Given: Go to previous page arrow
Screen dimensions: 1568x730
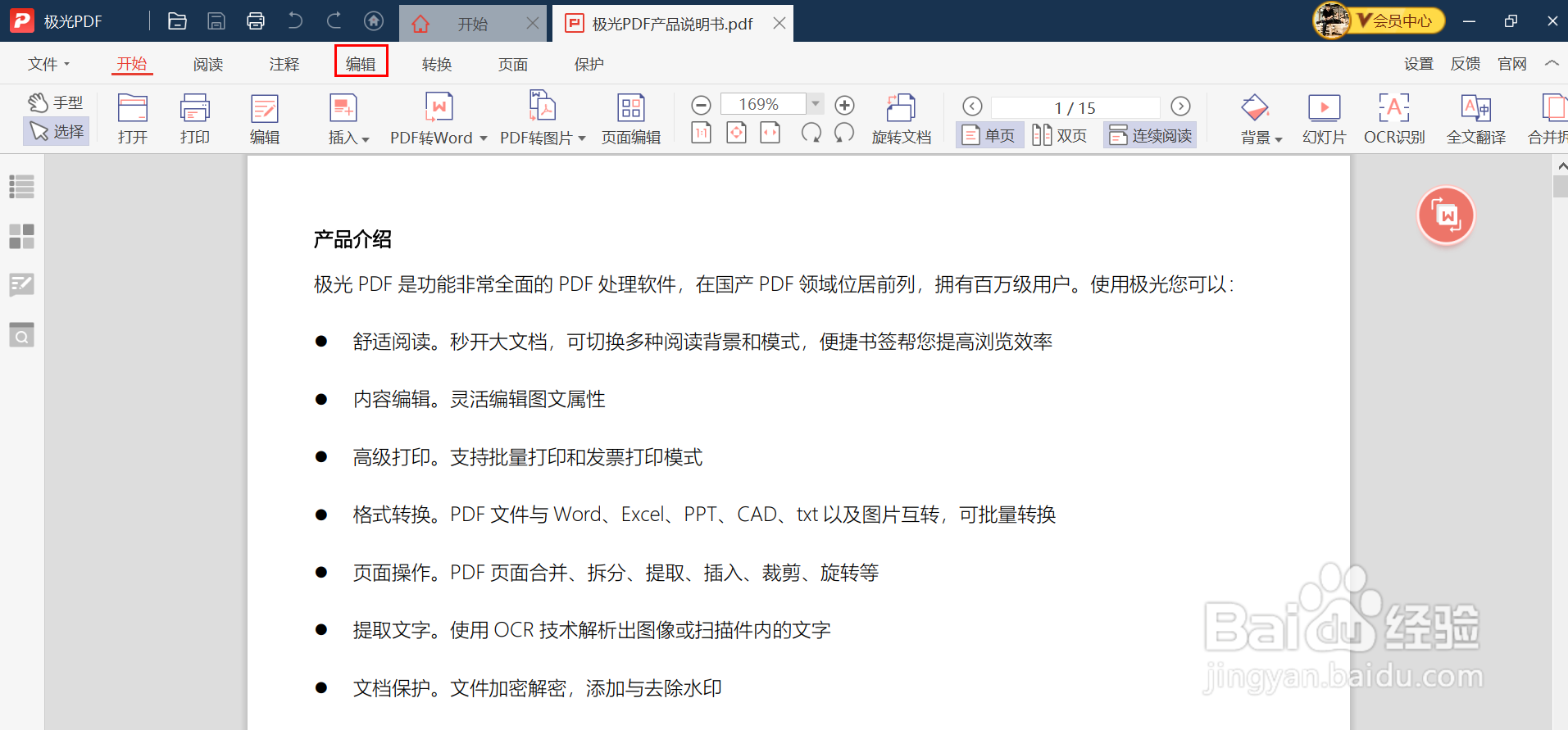Looking at the screenshot, I should 972,106.
